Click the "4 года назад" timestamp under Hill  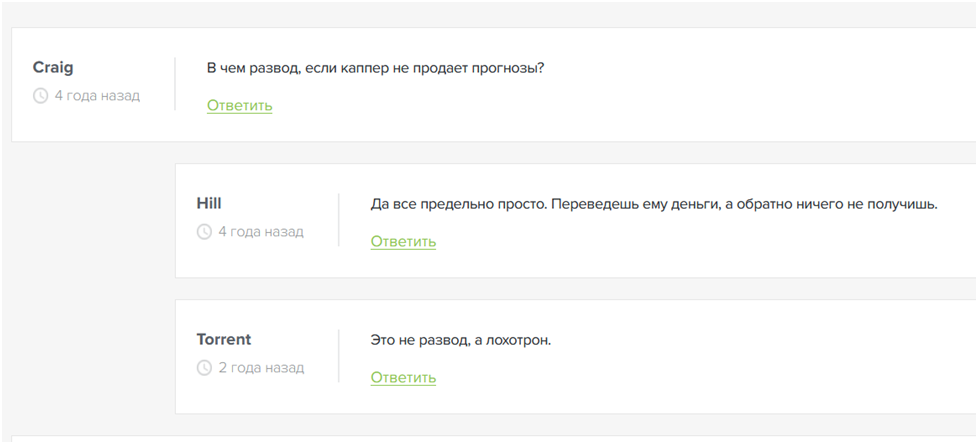coord(261,232)
